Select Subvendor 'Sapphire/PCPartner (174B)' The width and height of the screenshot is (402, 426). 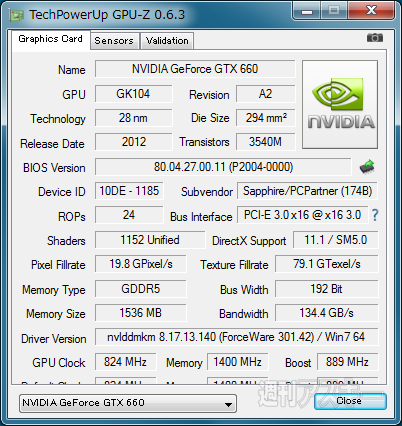[307, 191]
